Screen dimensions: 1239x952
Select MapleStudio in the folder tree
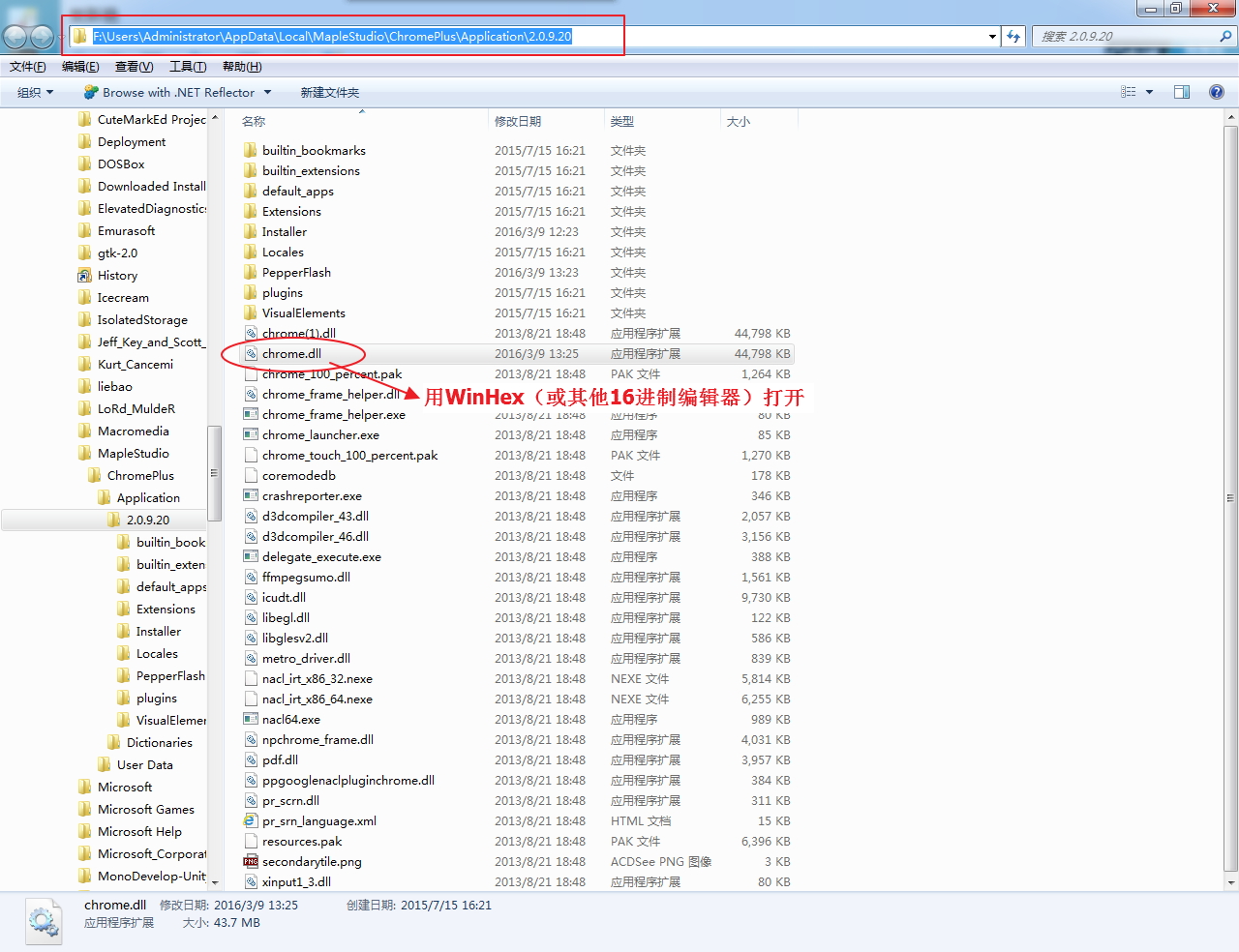[134, 454]
